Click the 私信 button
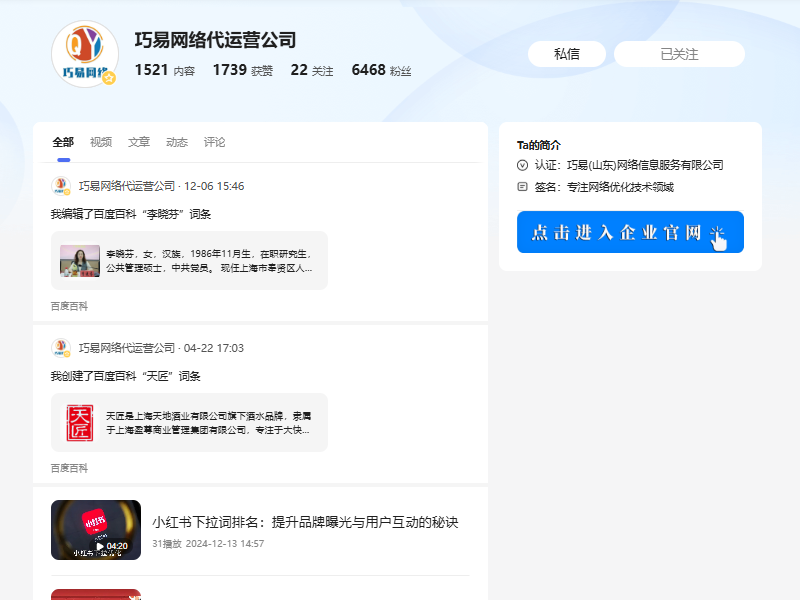Image resolution: width=800 pixels, height=600 pixels. 567,54
